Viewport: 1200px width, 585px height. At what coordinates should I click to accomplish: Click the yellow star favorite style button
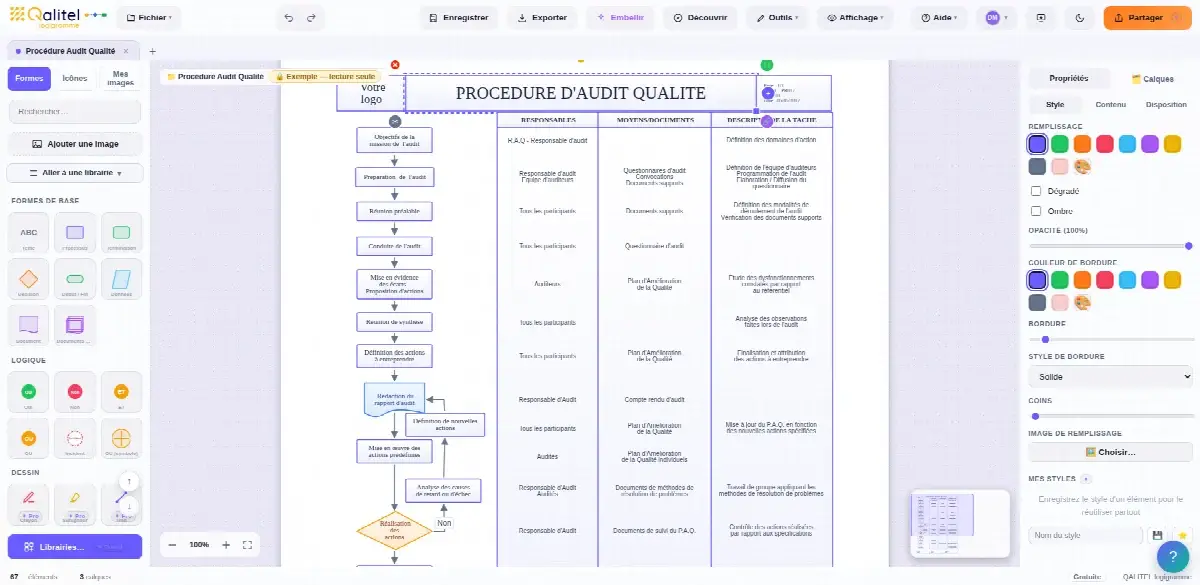pos(1182,536)
